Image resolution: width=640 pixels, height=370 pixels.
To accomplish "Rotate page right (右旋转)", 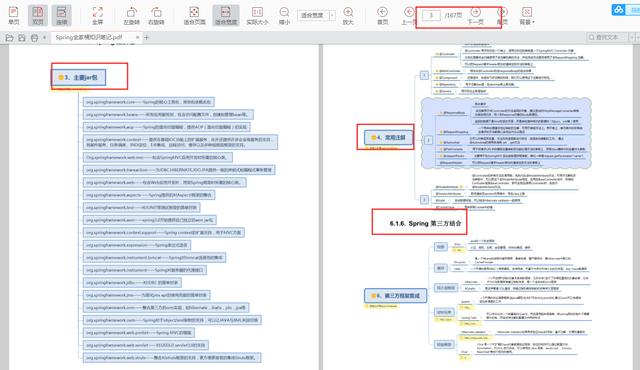I will coord(156,16).
